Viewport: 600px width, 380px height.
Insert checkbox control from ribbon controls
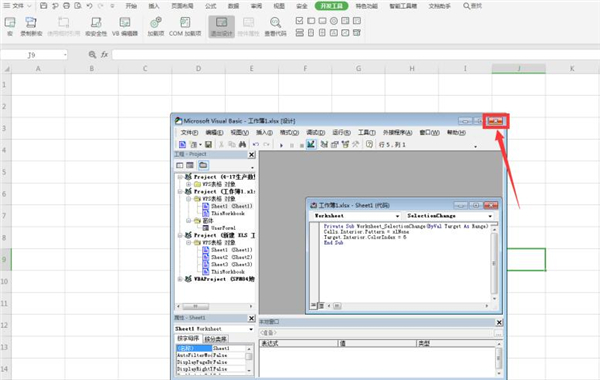pos(300,21)
